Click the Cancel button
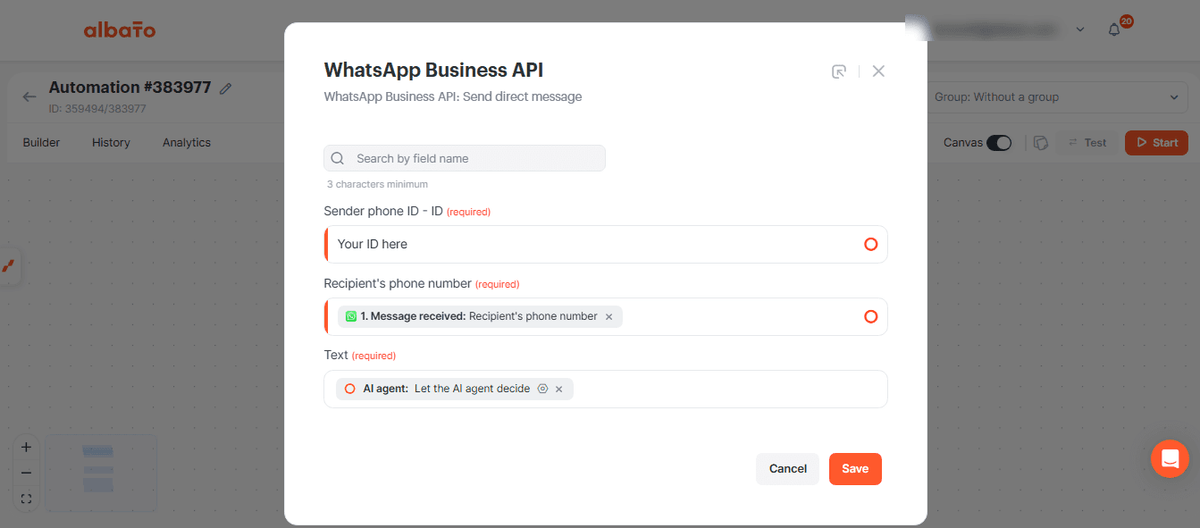The height and width of the screenshot is (528, 1200). tap(788, 469)
